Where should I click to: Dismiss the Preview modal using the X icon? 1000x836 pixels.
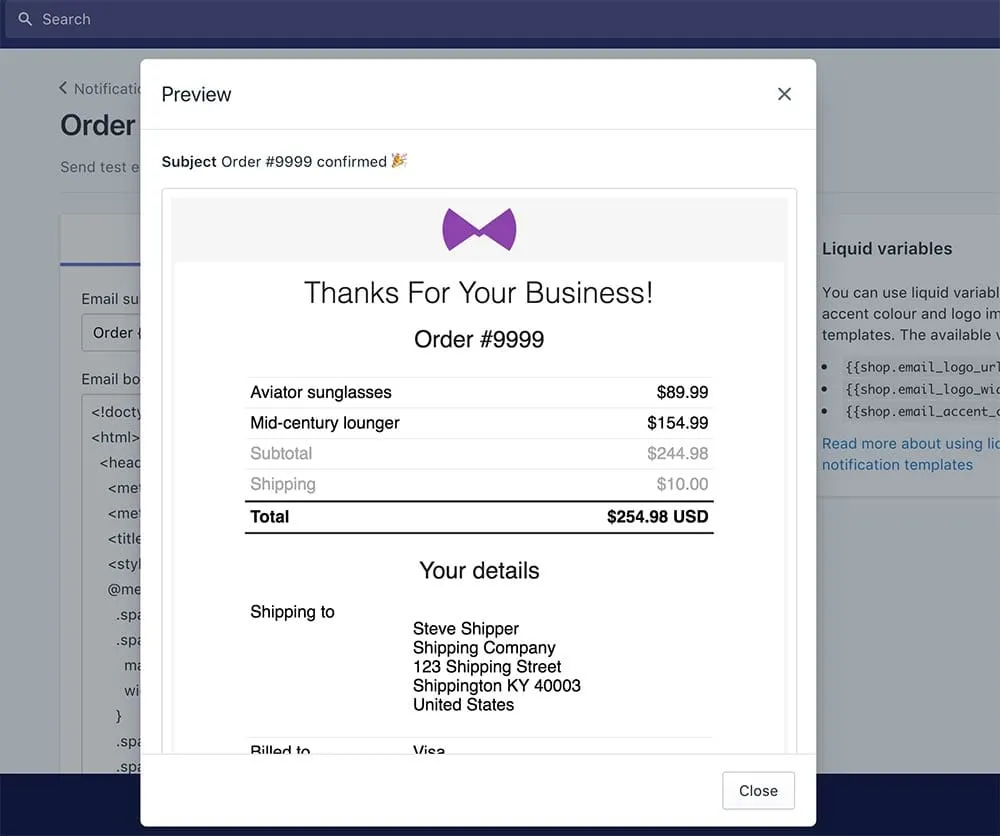784,93
